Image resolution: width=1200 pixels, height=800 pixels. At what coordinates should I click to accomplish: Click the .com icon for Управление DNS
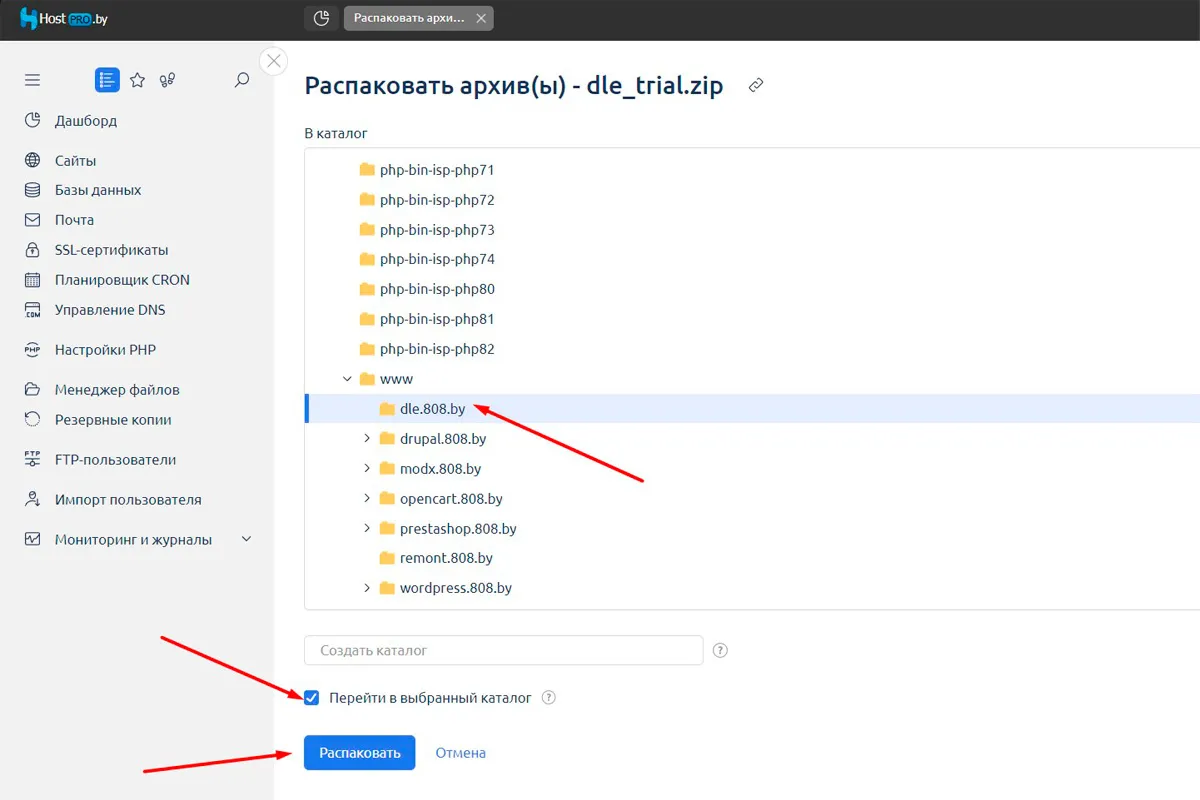tap(33, 310)
